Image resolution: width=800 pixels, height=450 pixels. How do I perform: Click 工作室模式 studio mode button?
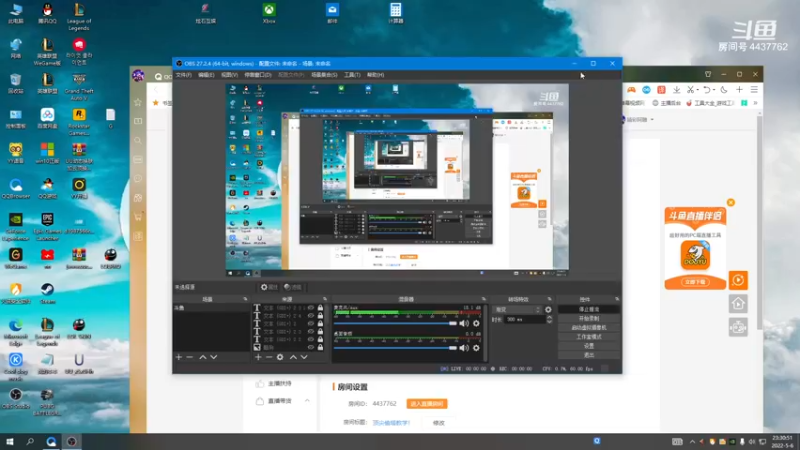[x=589, y=337]
